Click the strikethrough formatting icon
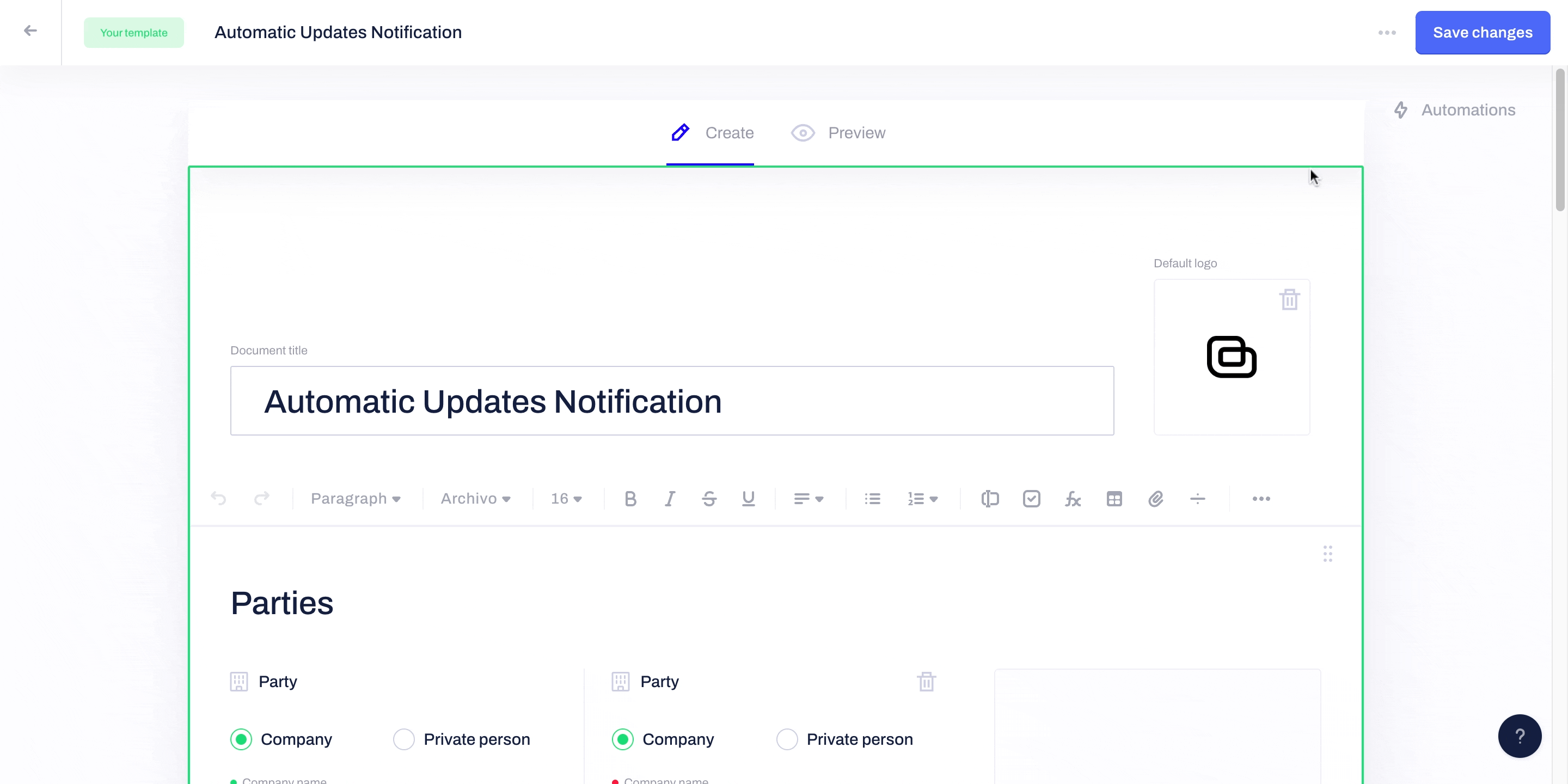1568x784 pixels. 710,498
